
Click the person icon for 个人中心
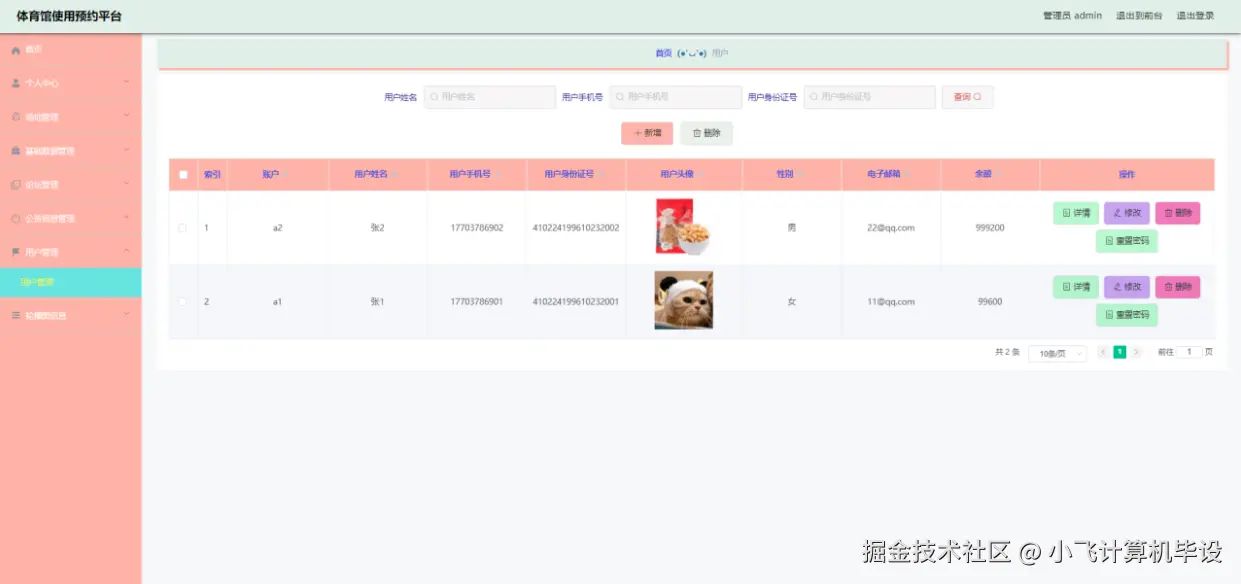[x=15, y=83]
